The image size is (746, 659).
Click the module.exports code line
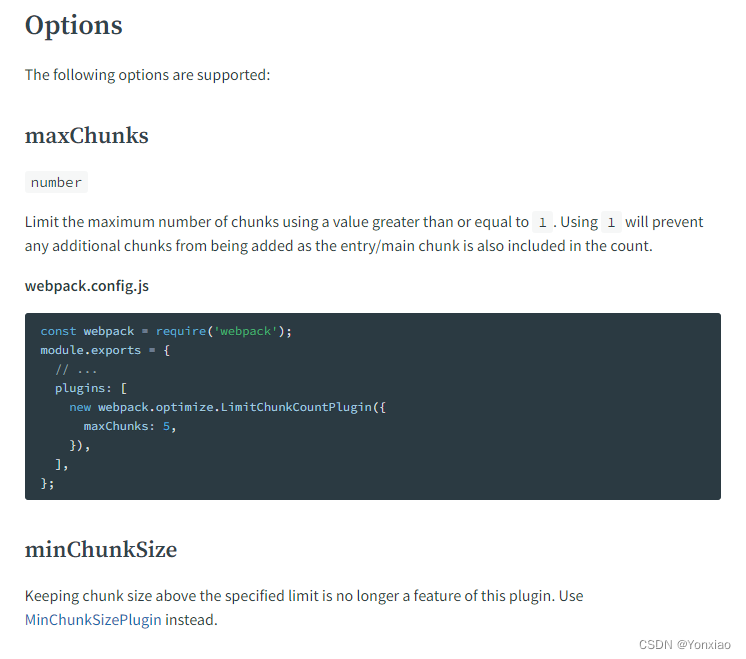105,350
